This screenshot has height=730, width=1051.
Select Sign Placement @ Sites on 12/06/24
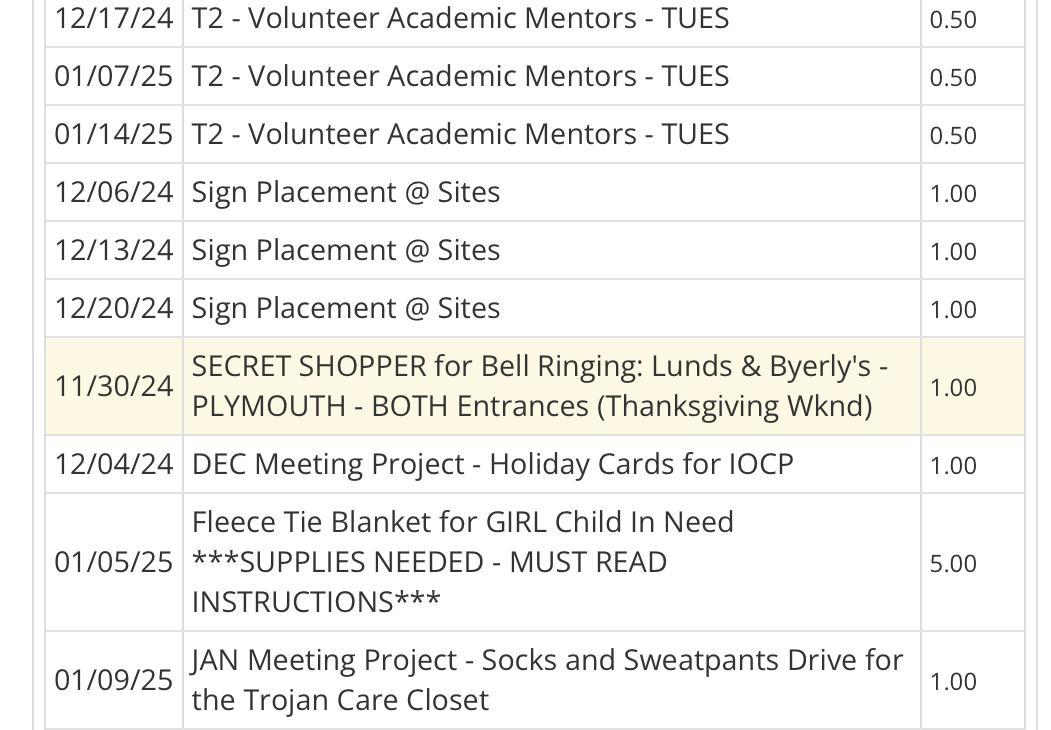[x=346, y=193]
